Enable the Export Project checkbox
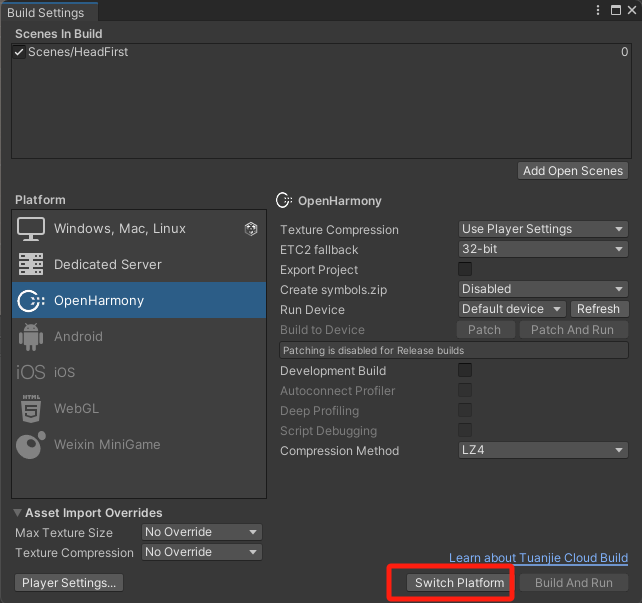 [465, 269]
